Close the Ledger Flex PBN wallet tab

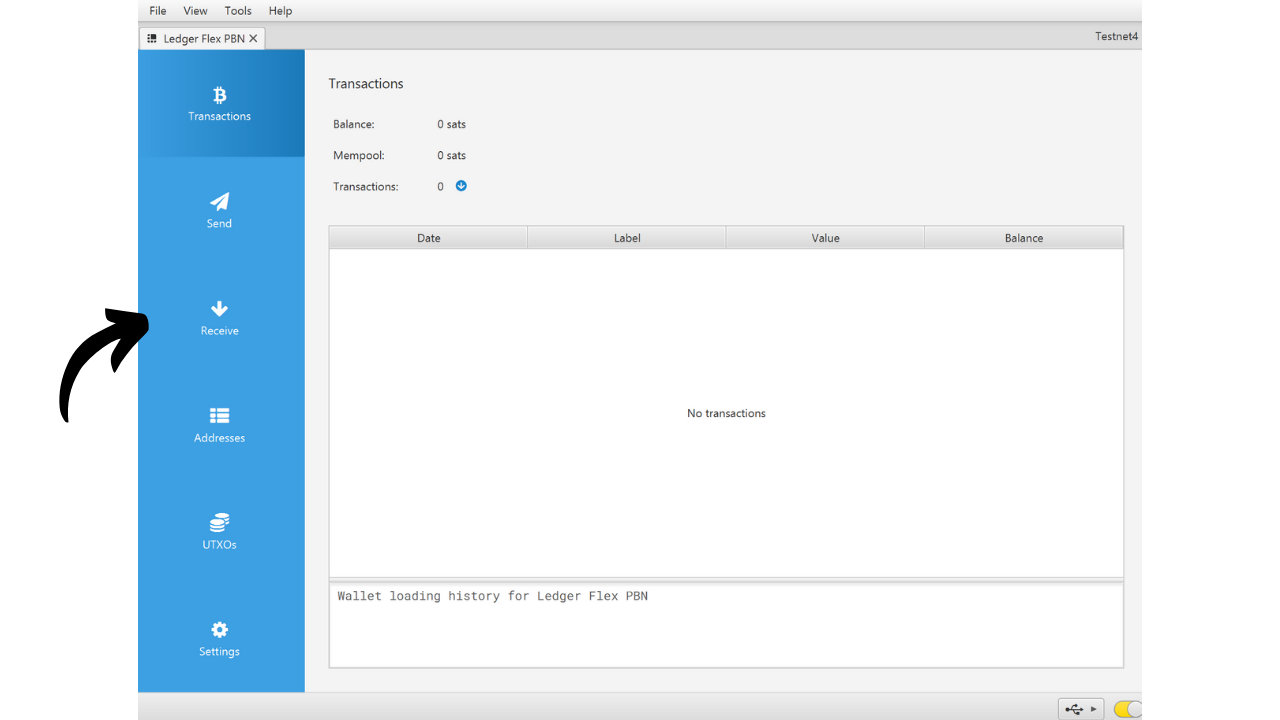pyautogui.click(x=253, y=38)
